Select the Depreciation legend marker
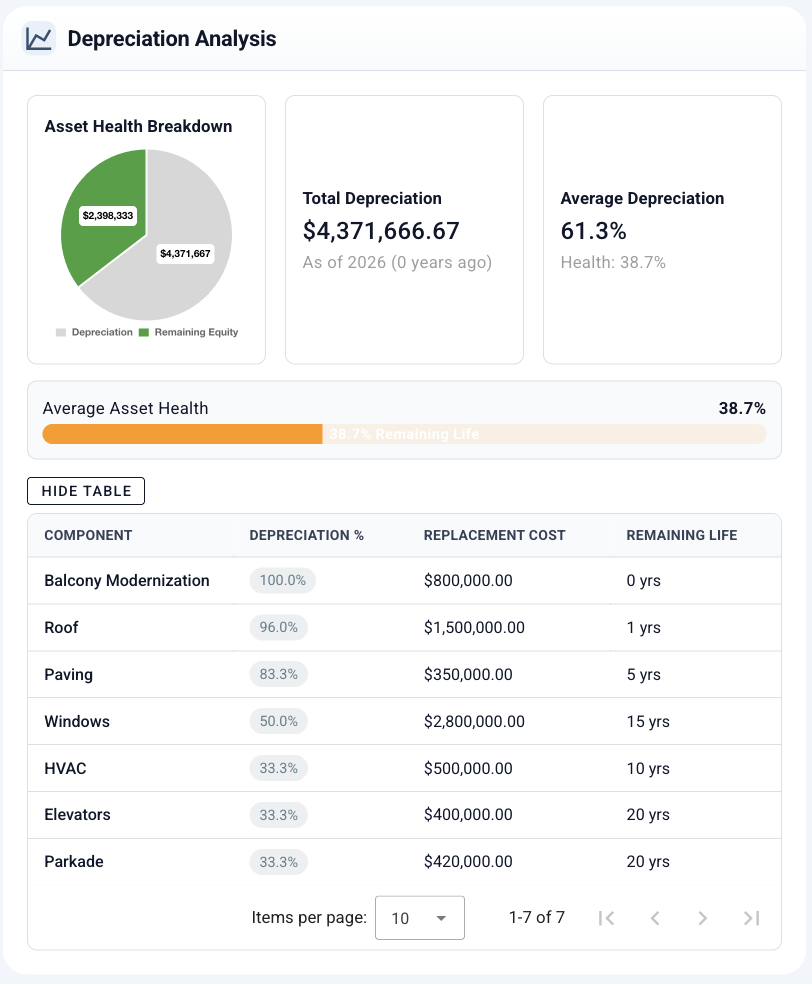This screenshot has height=984, width=812. [60, 331]
